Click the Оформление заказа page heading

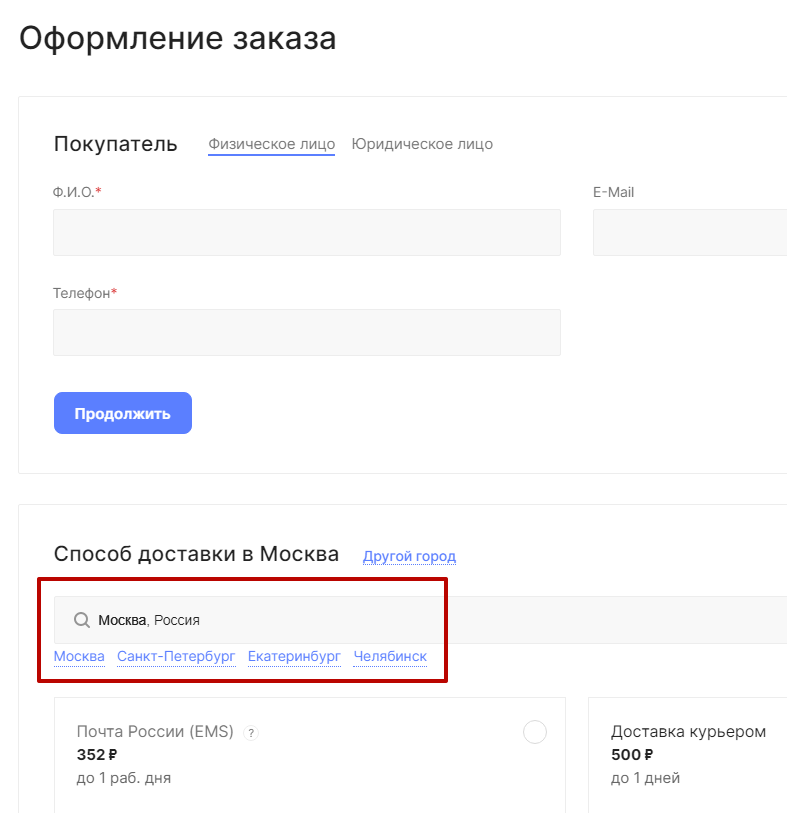[178, 38]
